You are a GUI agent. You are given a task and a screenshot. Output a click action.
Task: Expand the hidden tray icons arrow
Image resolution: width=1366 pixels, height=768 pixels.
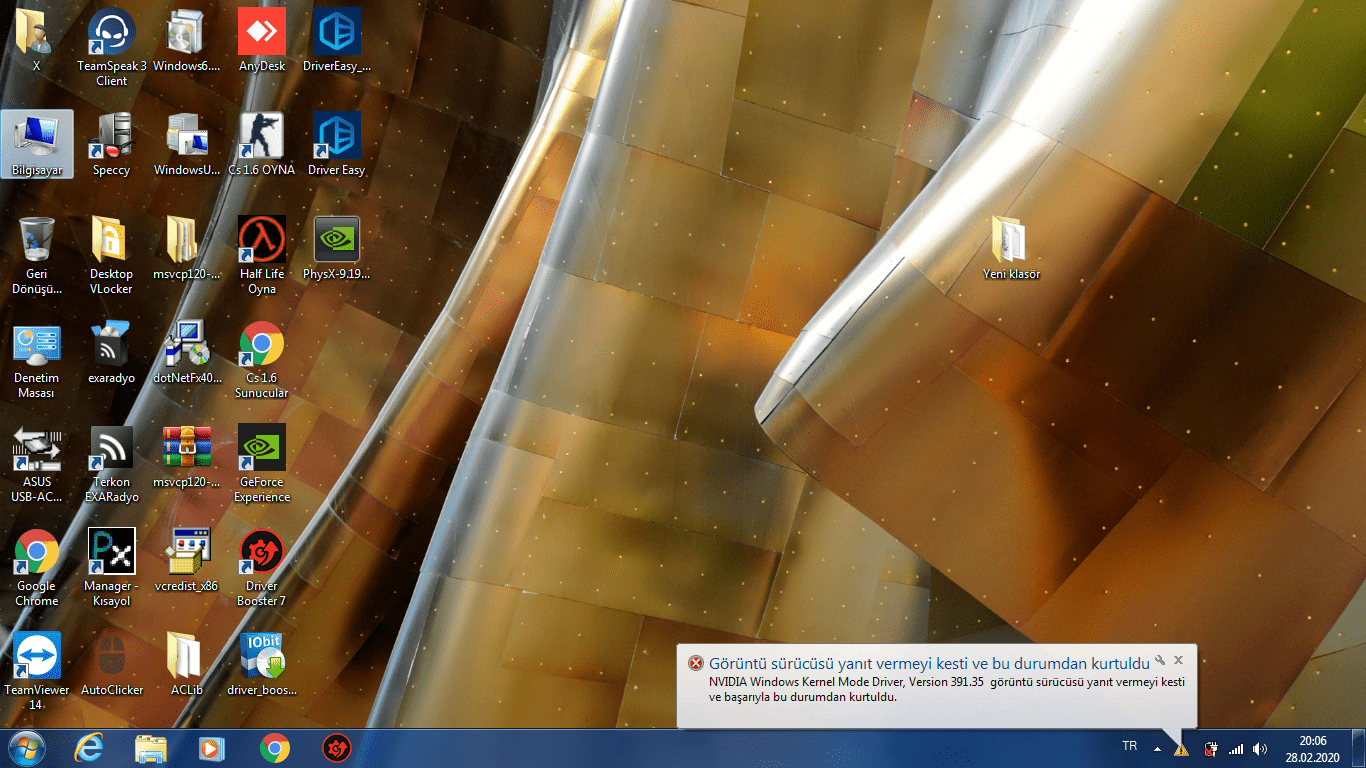pyautogui.click(x=1158, y=748)
